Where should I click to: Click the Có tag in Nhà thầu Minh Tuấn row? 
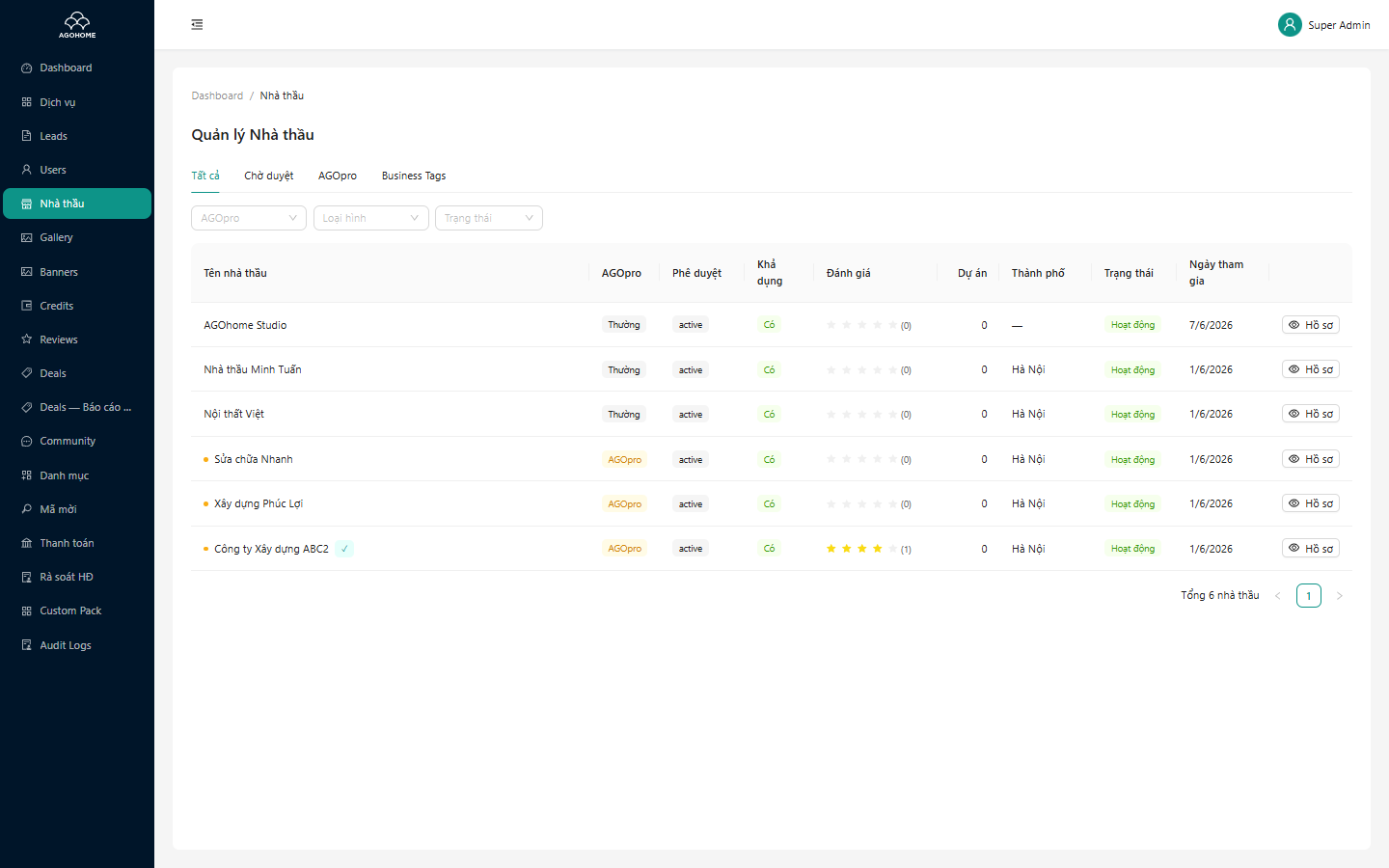coord(770,369)
